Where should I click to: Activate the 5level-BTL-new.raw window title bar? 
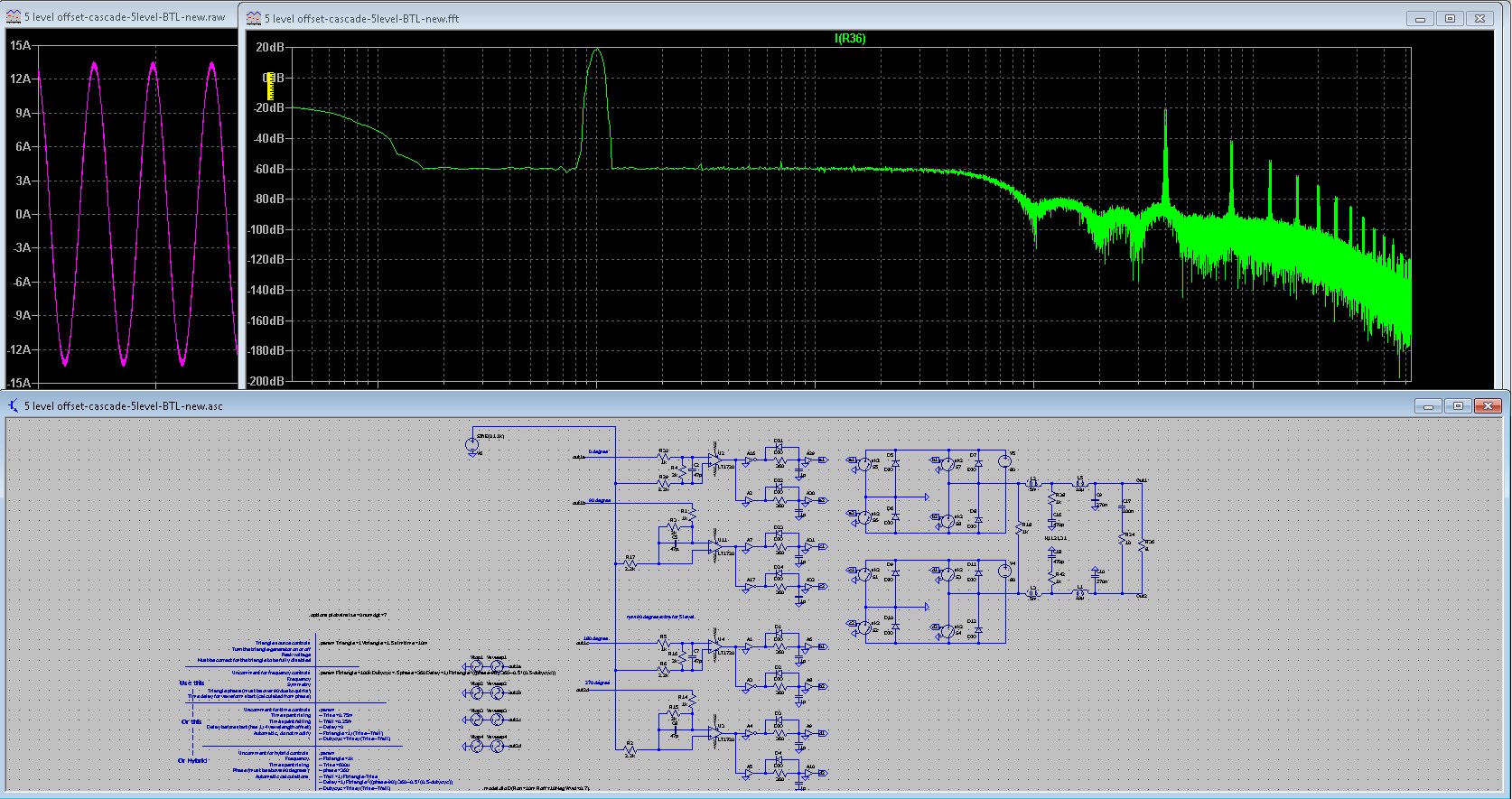[121, 17]
